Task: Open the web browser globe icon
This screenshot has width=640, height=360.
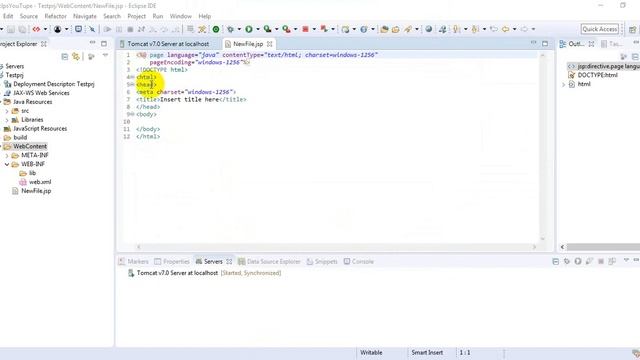Action: click(x=429, y=29)
